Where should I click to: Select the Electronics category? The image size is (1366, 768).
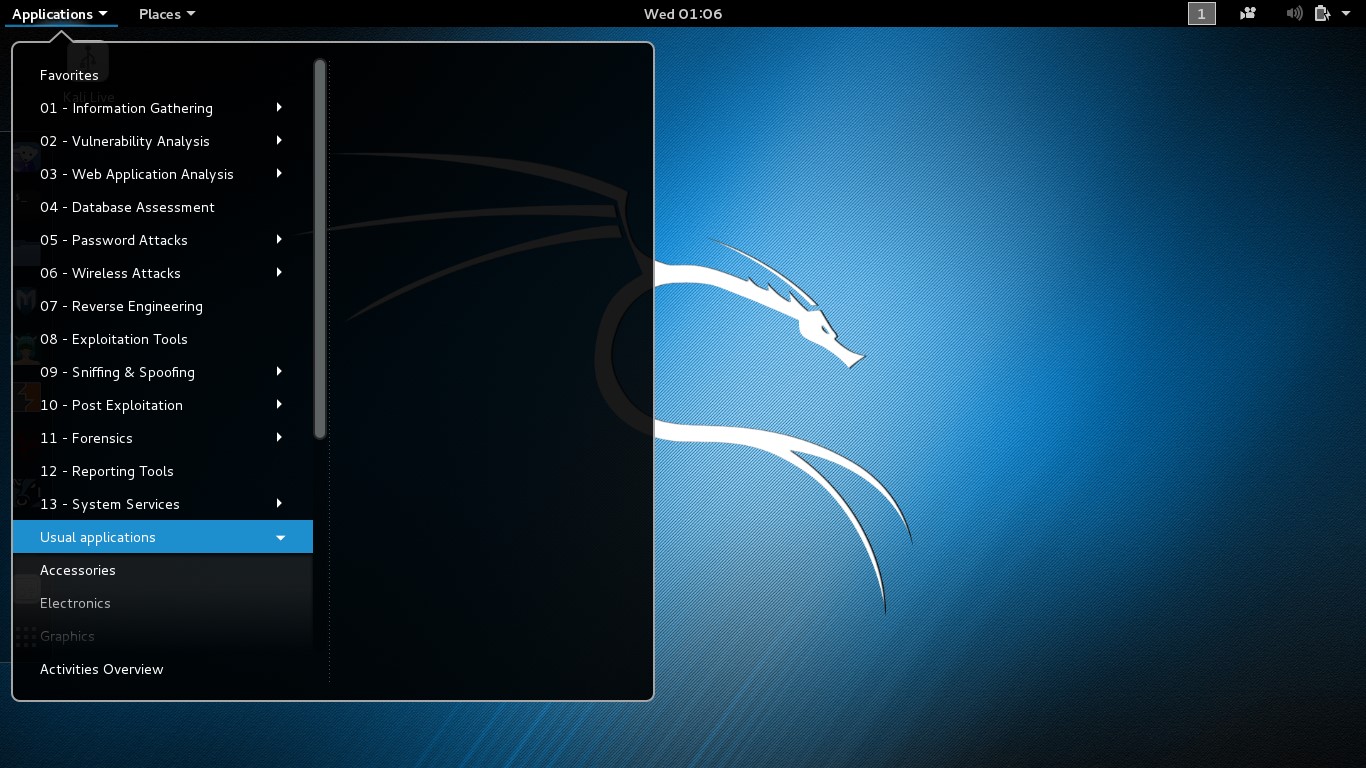pos(75,603)
